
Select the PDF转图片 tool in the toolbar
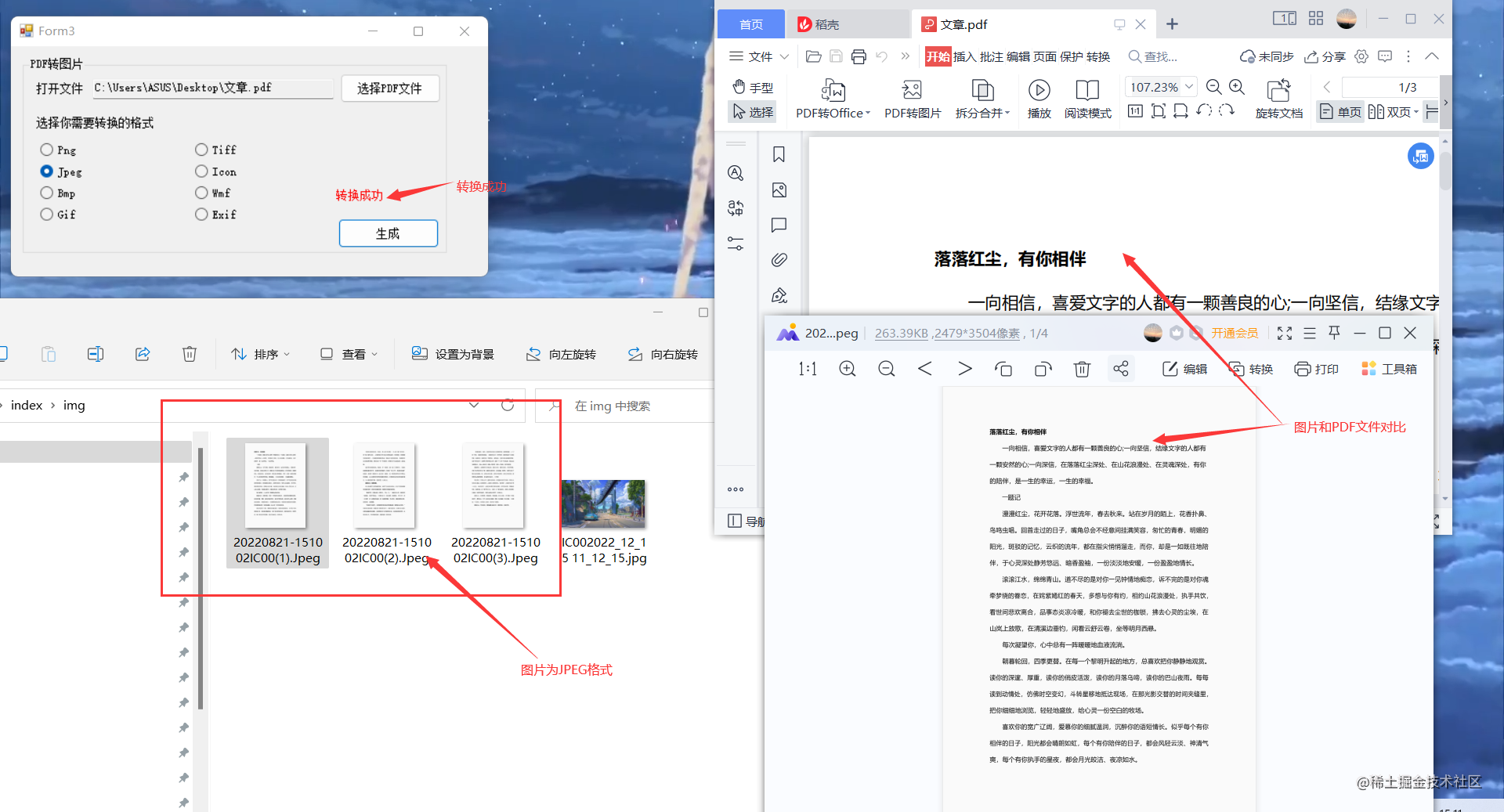click(x=911, y=99)
